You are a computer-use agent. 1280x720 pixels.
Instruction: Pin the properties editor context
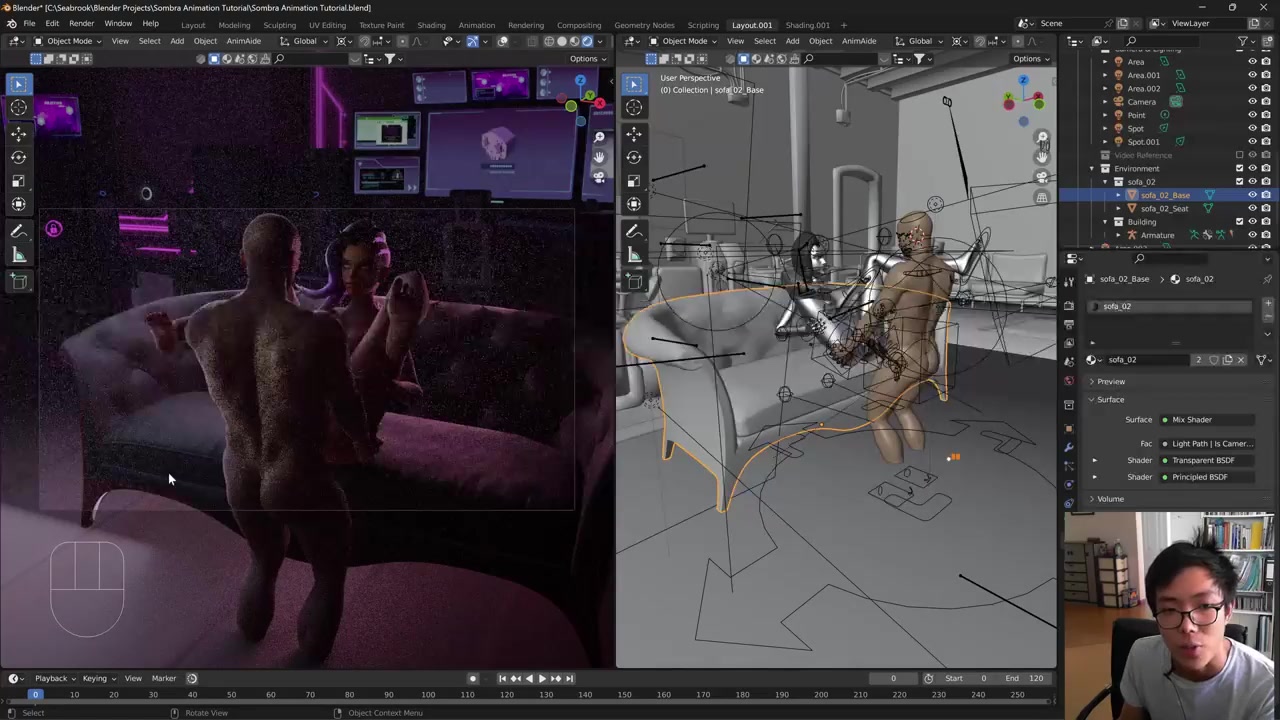click(1267, 279)
